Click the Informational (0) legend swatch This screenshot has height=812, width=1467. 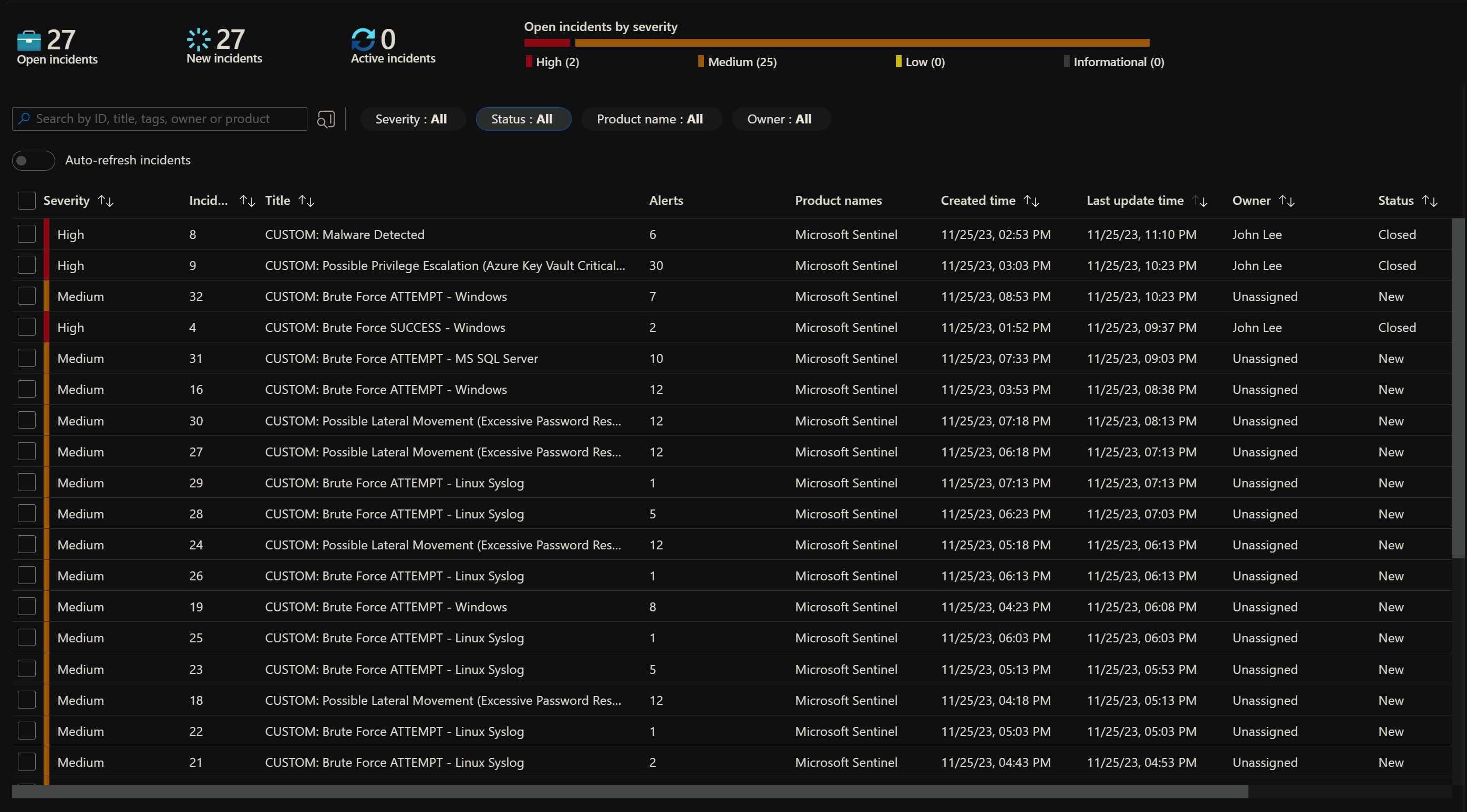(x=1067, y=61)
